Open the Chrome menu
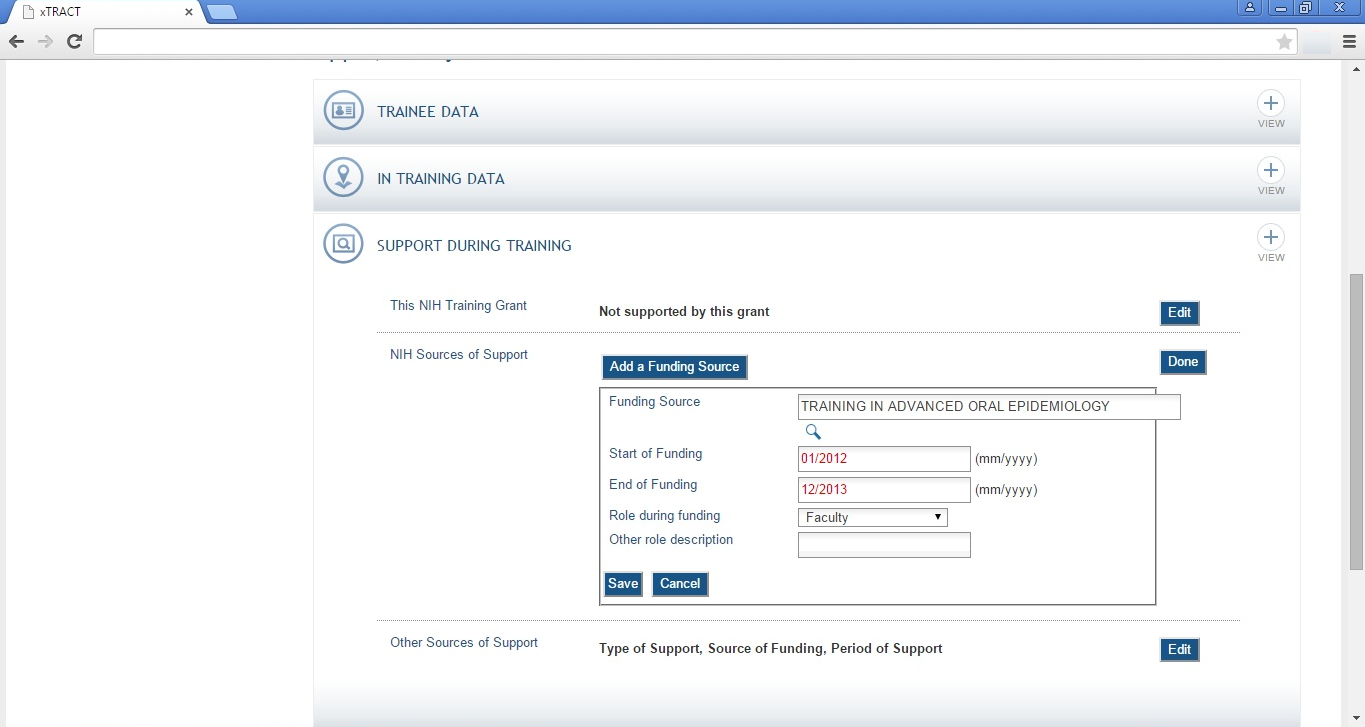The height and width of the screenshot is (727, 1365). point(1349,42)
